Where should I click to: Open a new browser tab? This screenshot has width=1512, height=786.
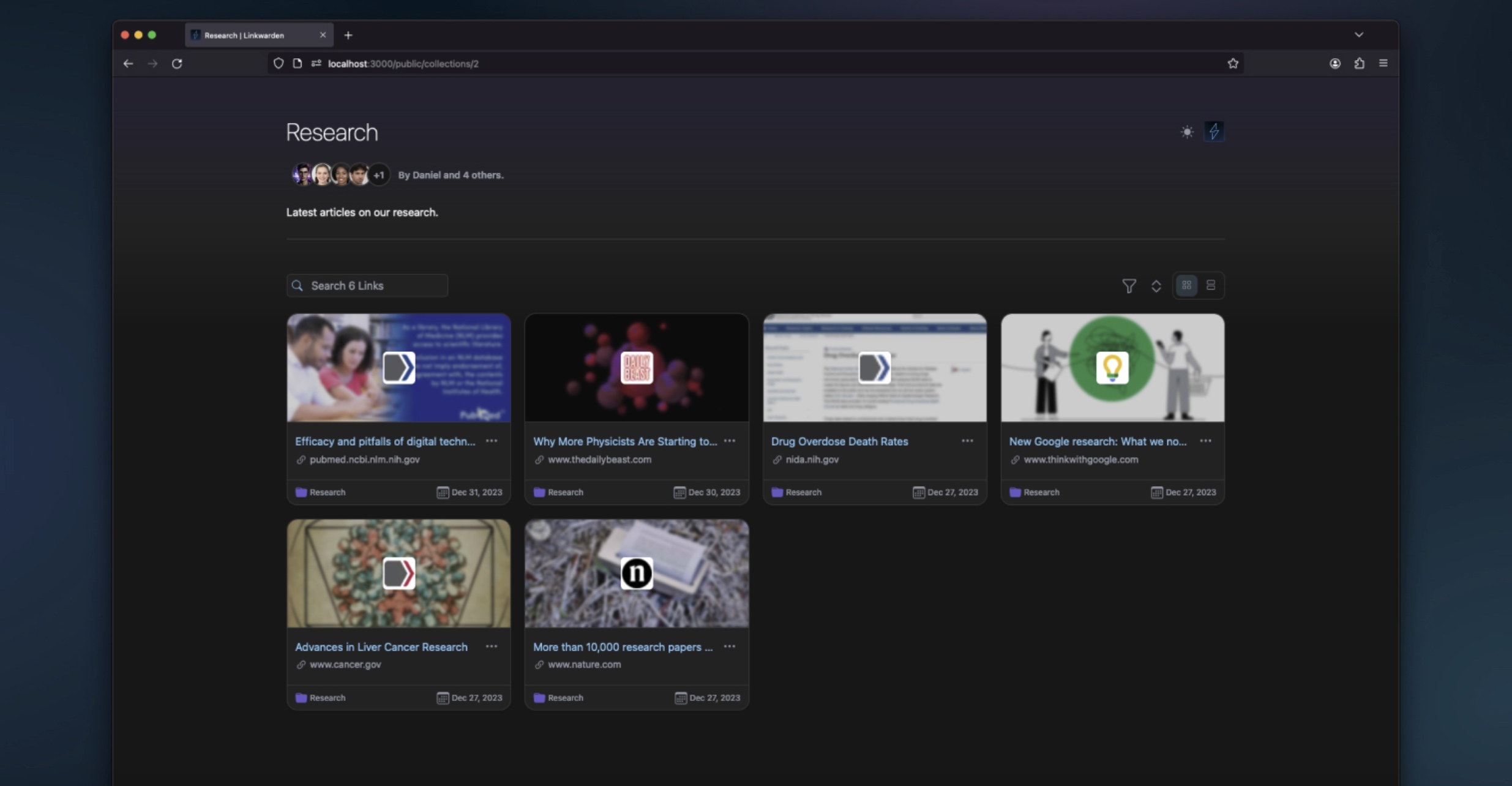click(348, 35)
